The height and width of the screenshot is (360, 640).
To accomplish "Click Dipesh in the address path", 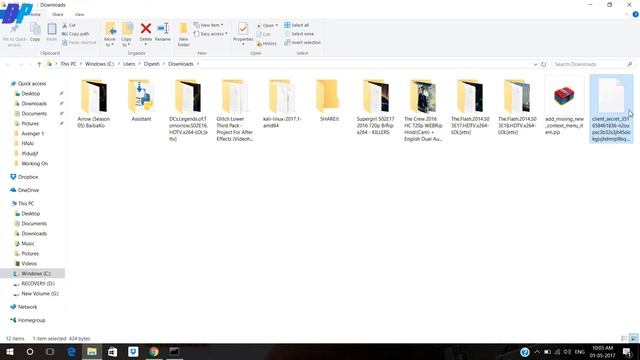I will (x=151, y=64).
